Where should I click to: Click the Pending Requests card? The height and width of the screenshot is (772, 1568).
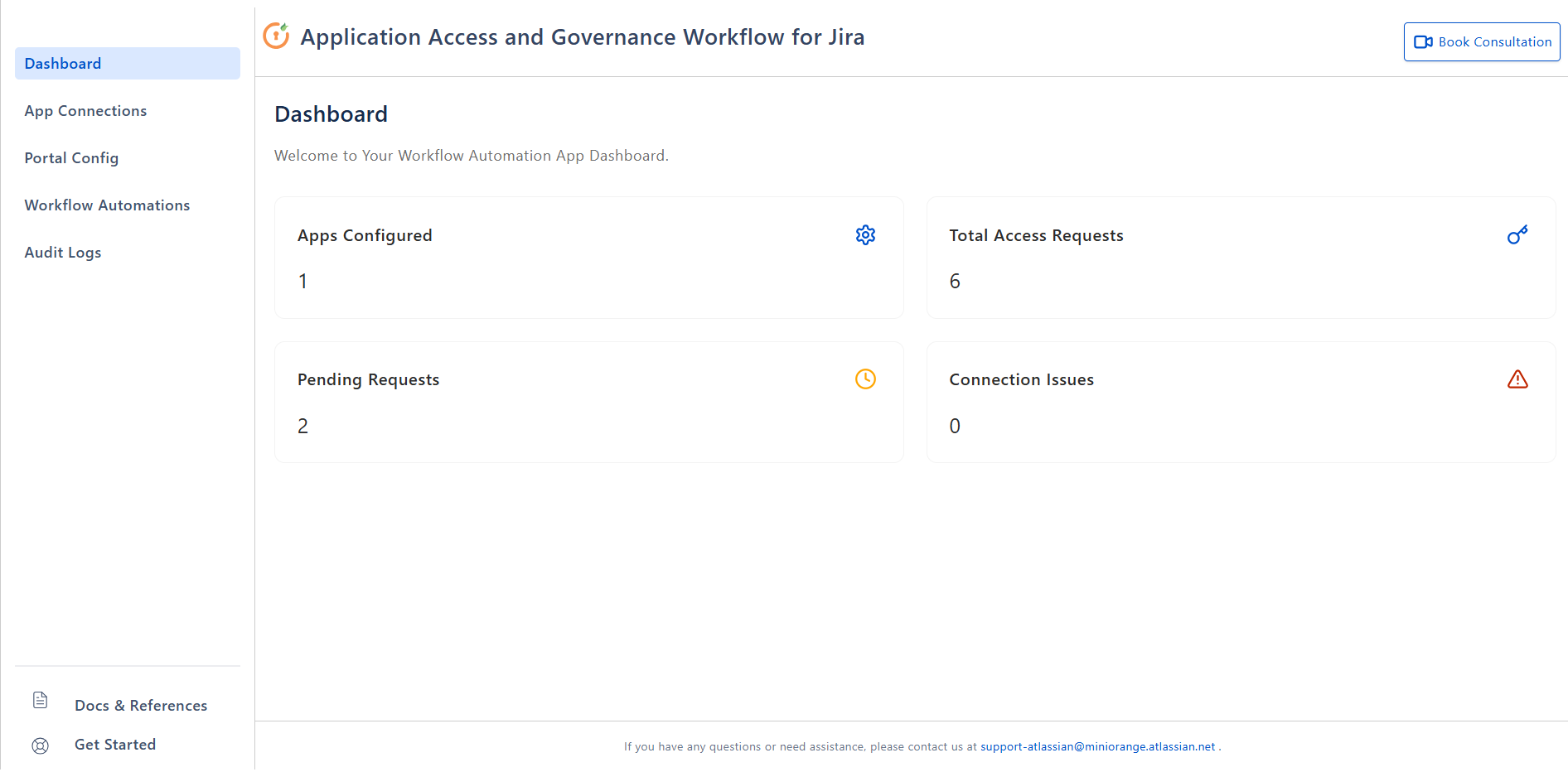tap(588, 402)
